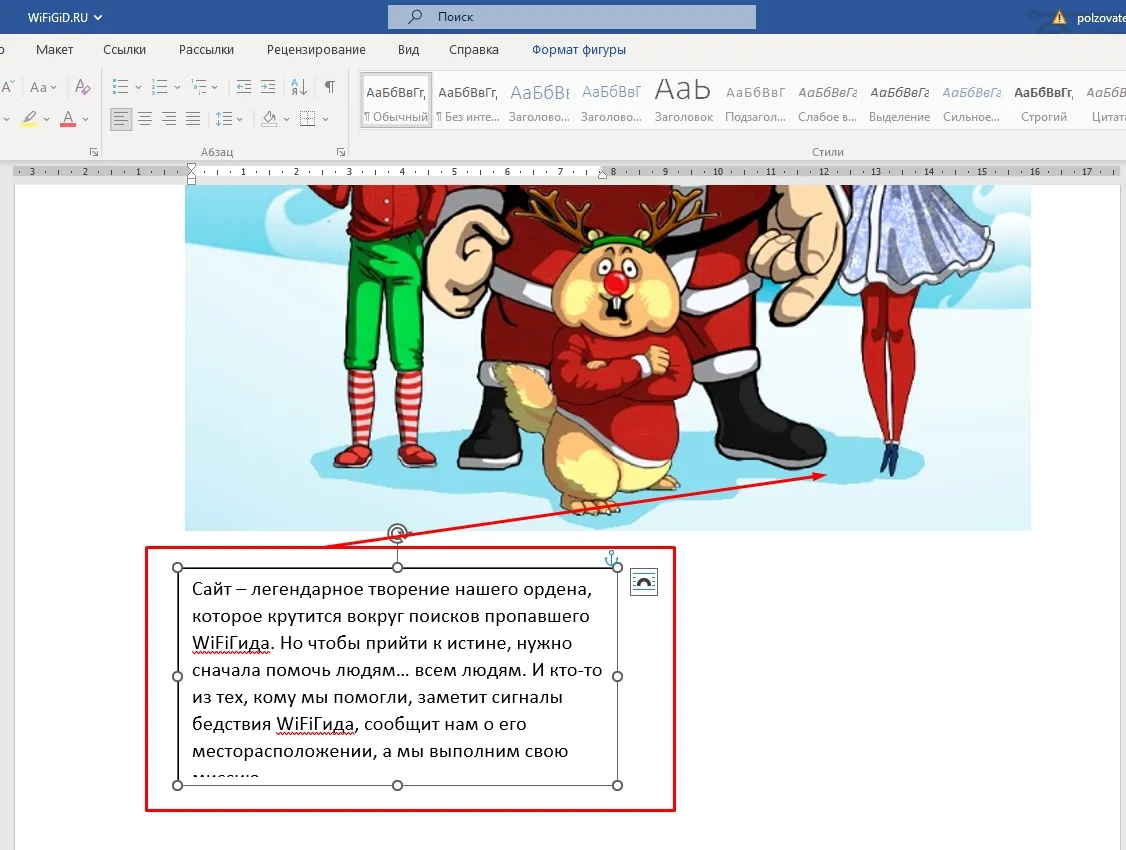Click the clear formatting icon
The image size is (1126, 850).
click(83, 87)
